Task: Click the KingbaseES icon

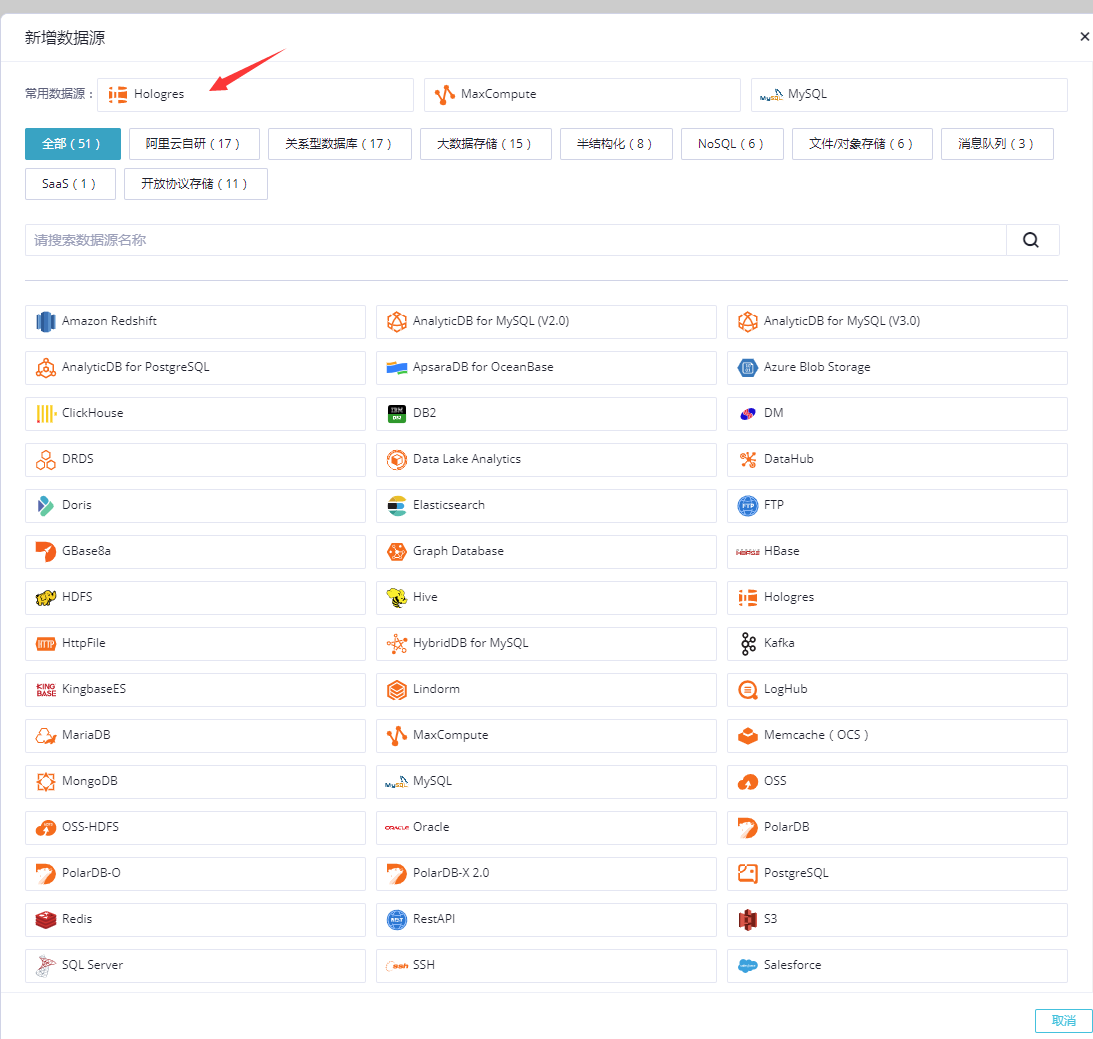Action: click(x=46, y=690)
